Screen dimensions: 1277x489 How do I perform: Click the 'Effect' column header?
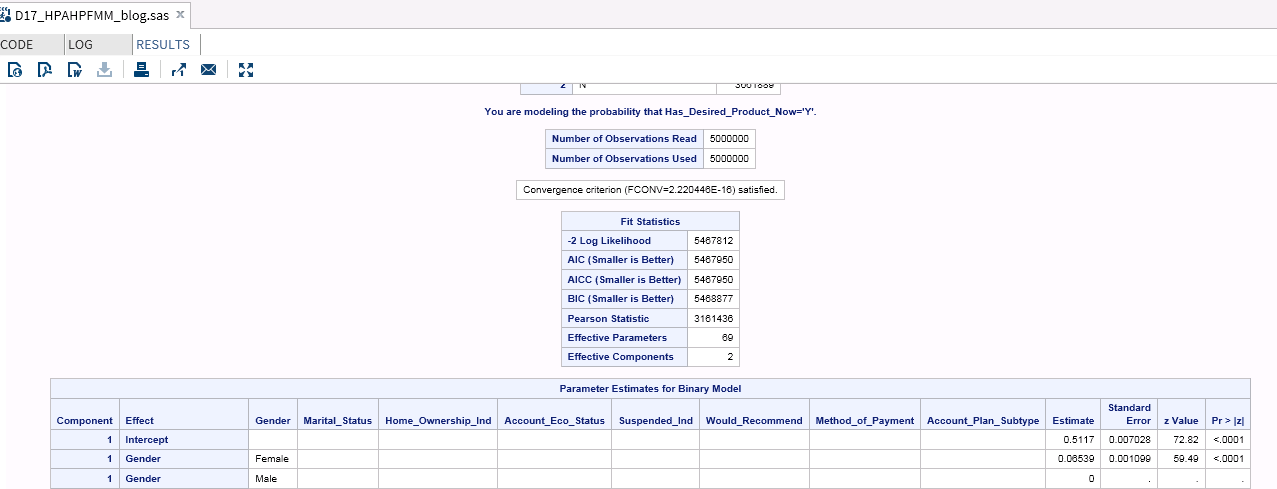(x=139, y=420)
